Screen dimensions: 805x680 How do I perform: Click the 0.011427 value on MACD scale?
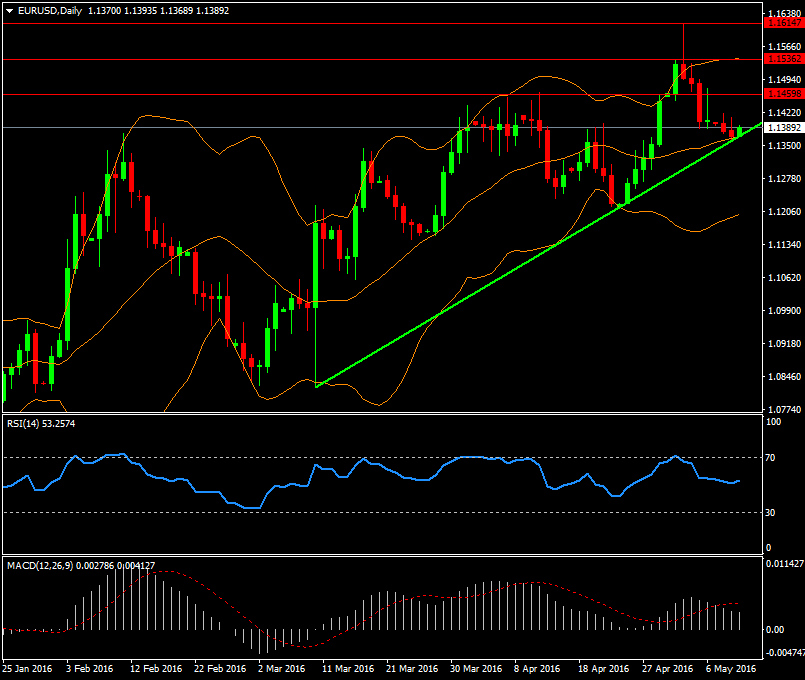(x=784, y=565)
